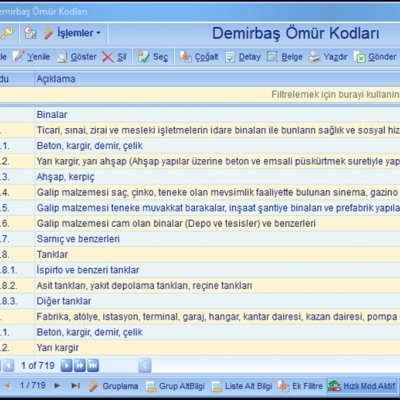Click the Çoğalt duplicate button

click(x=199, y=57)
